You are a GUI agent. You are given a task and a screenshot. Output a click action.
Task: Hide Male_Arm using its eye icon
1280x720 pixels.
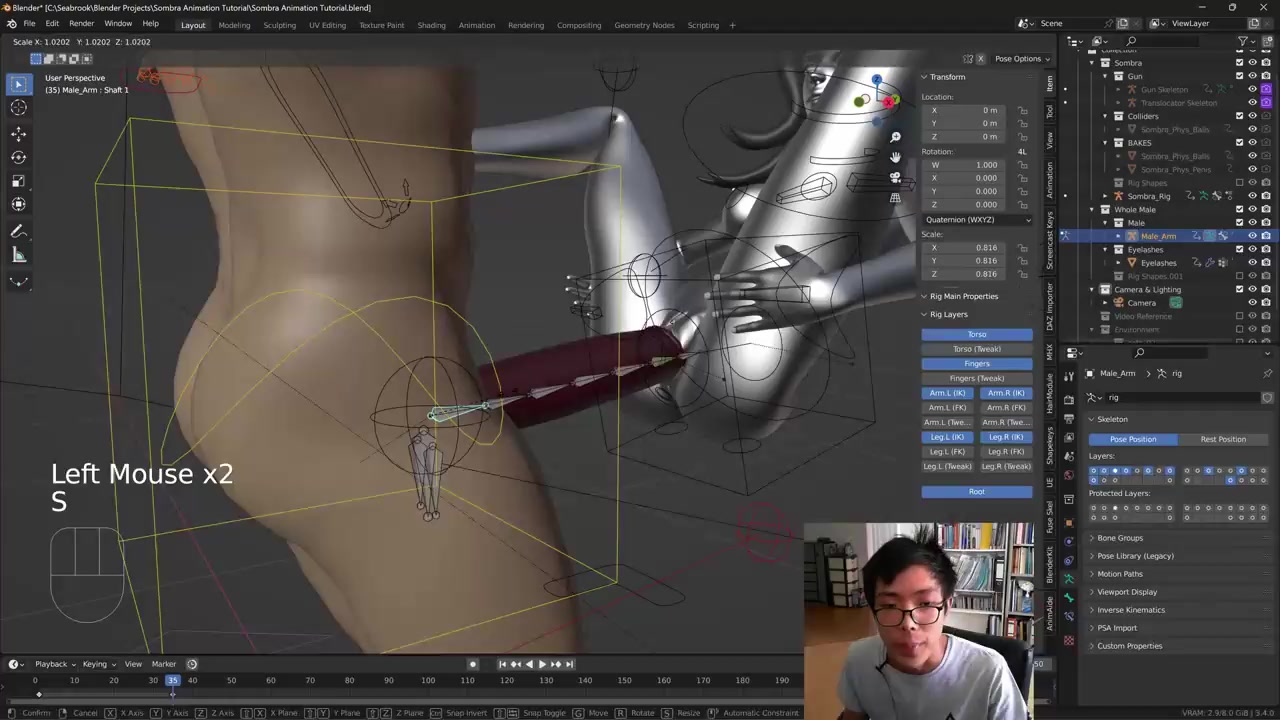[1252, 236]
